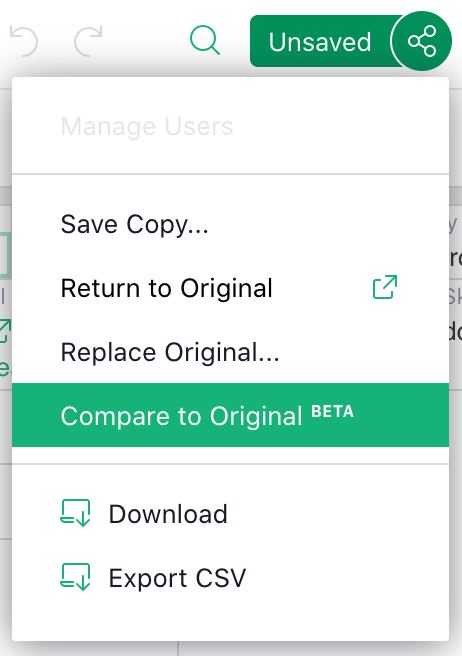Image resolution: width=462 pixels, height=656 pixels.
Task: Select the Download menu label
Action: coord(168,514)
